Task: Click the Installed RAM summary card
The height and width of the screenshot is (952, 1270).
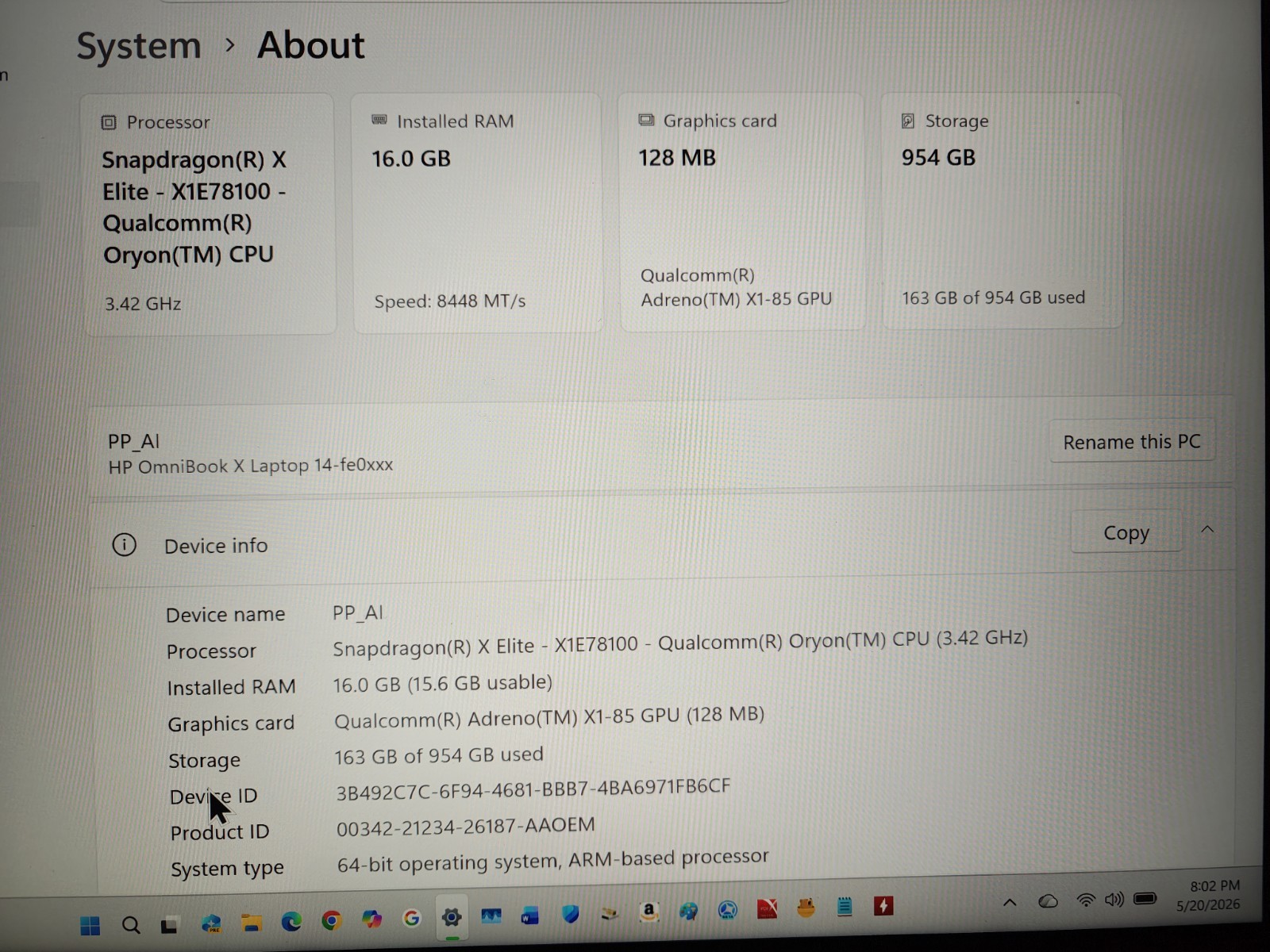Action: coord(477,213)
